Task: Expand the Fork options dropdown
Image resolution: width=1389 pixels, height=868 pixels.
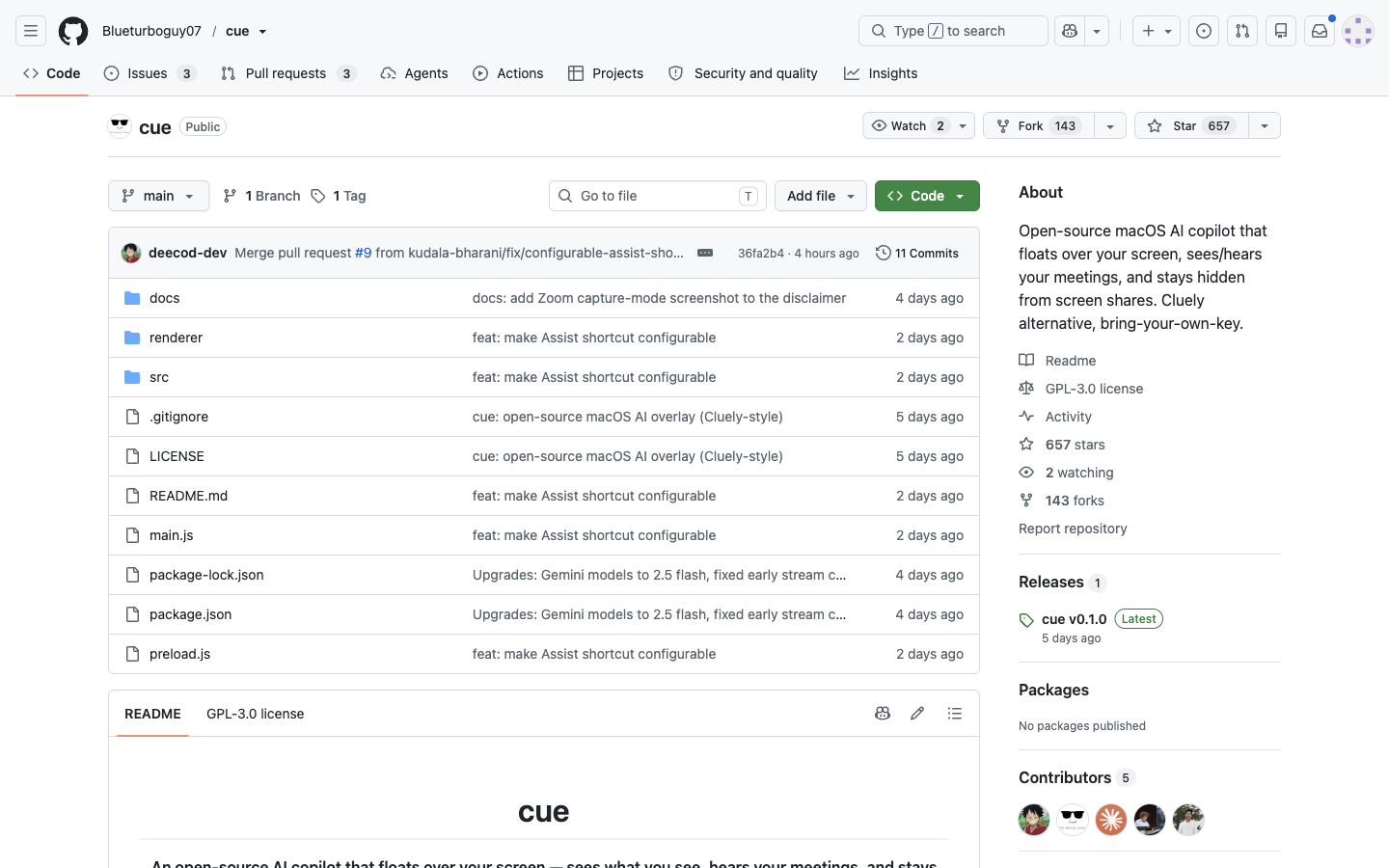Action: pos(1110,126)
